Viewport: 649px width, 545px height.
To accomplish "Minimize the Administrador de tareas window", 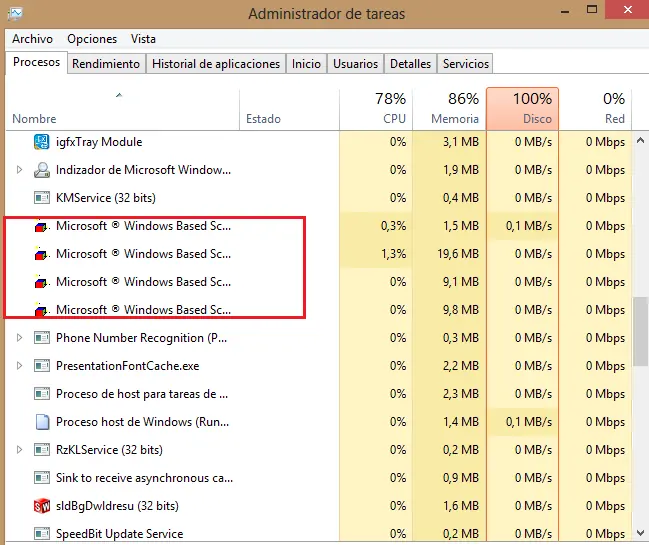I will pyautogui.click(x=565, y=11).
